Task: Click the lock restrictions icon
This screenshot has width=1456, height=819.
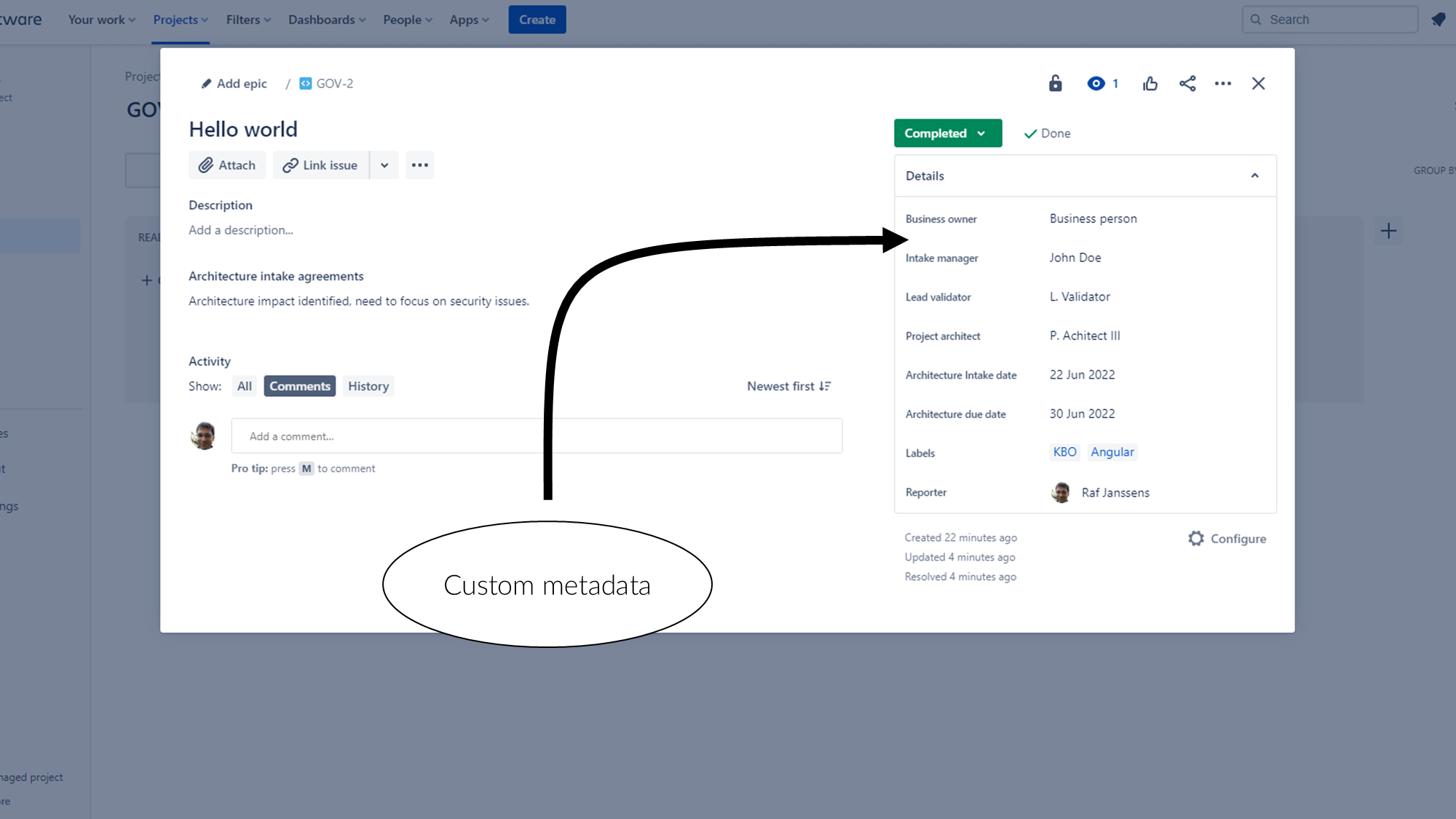Action: click(x=1055, y=84)
